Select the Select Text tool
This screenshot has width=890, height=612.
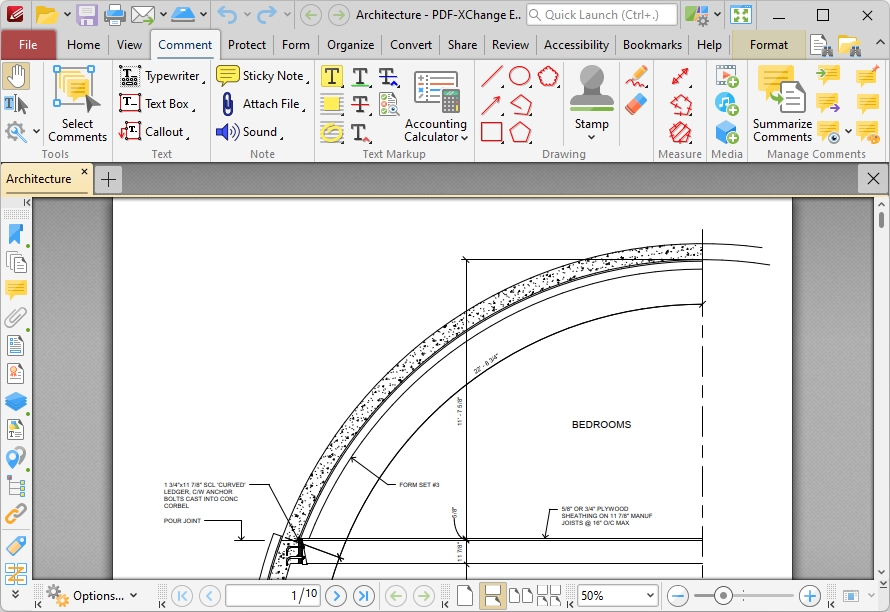click(x=16, y=104)
